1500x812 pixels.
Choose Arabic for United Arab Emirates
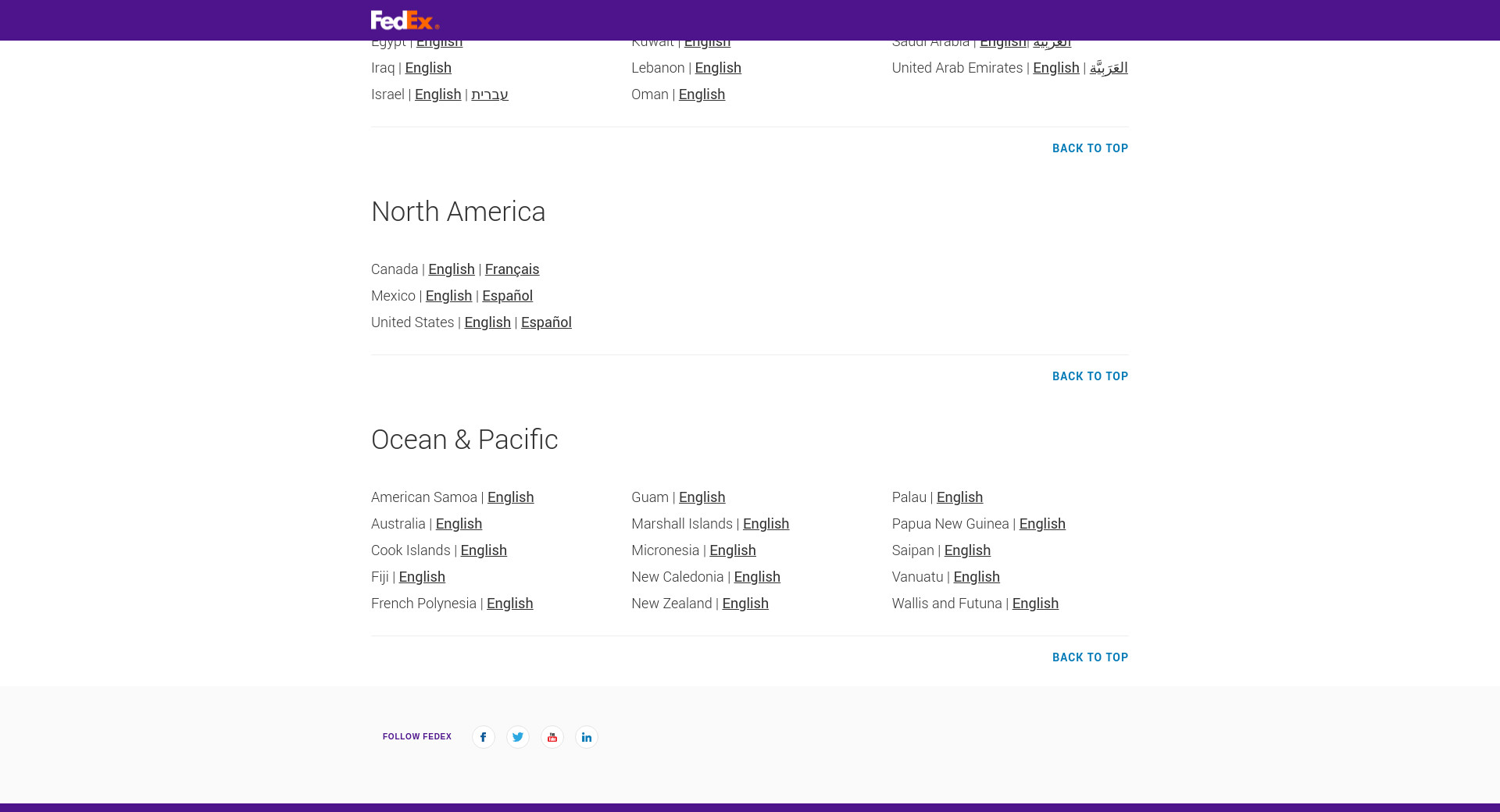pos(1109,68)
